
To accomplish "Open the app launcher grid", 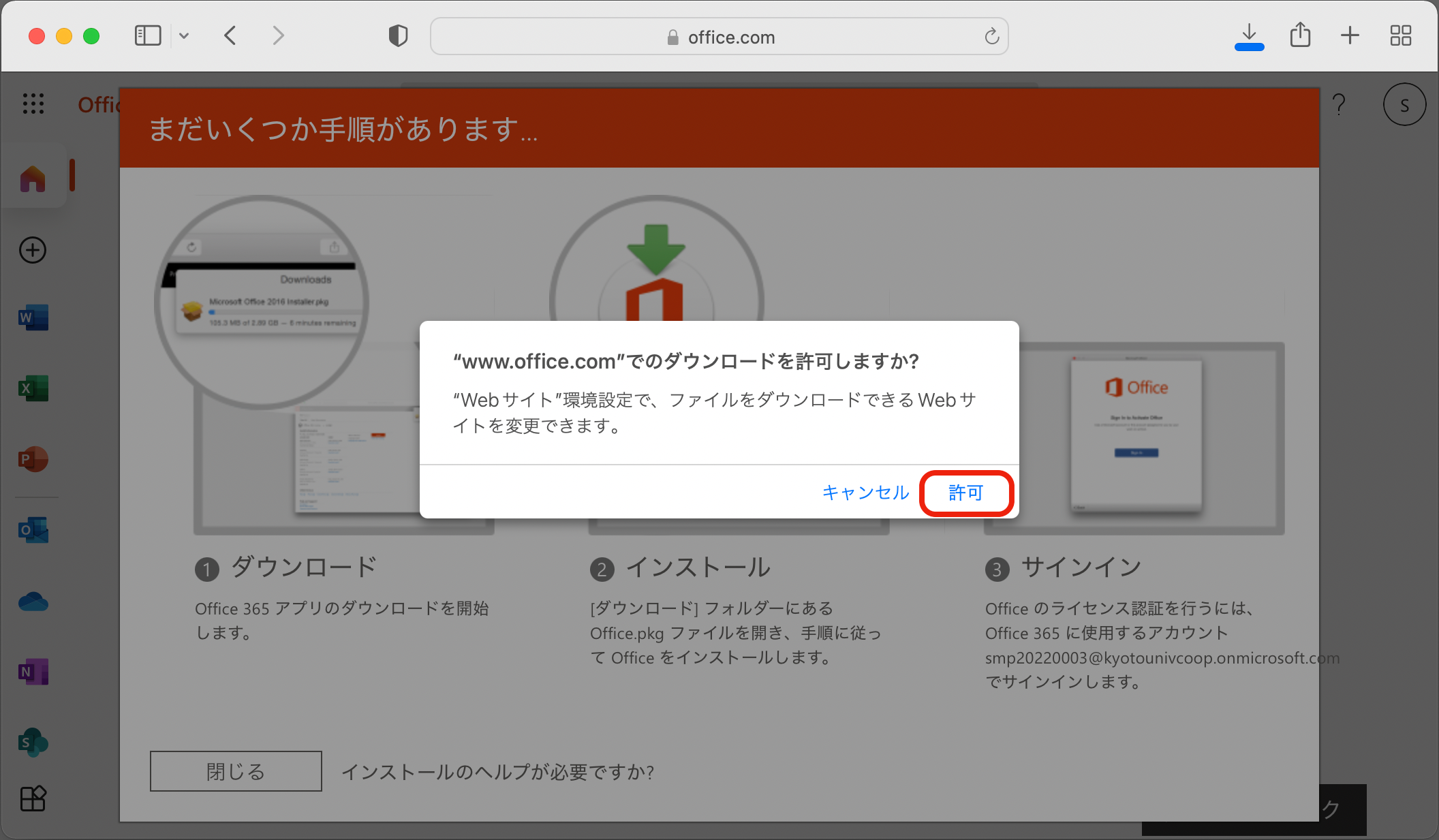I will pyautogui.click(x=33, y=104).
